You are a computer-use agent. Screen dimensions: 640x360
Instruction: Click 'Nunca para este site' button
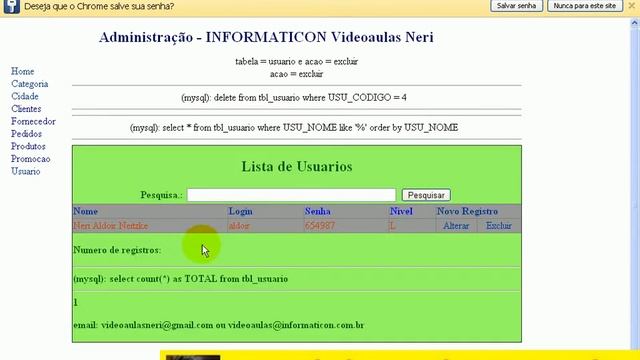point(584,6)
